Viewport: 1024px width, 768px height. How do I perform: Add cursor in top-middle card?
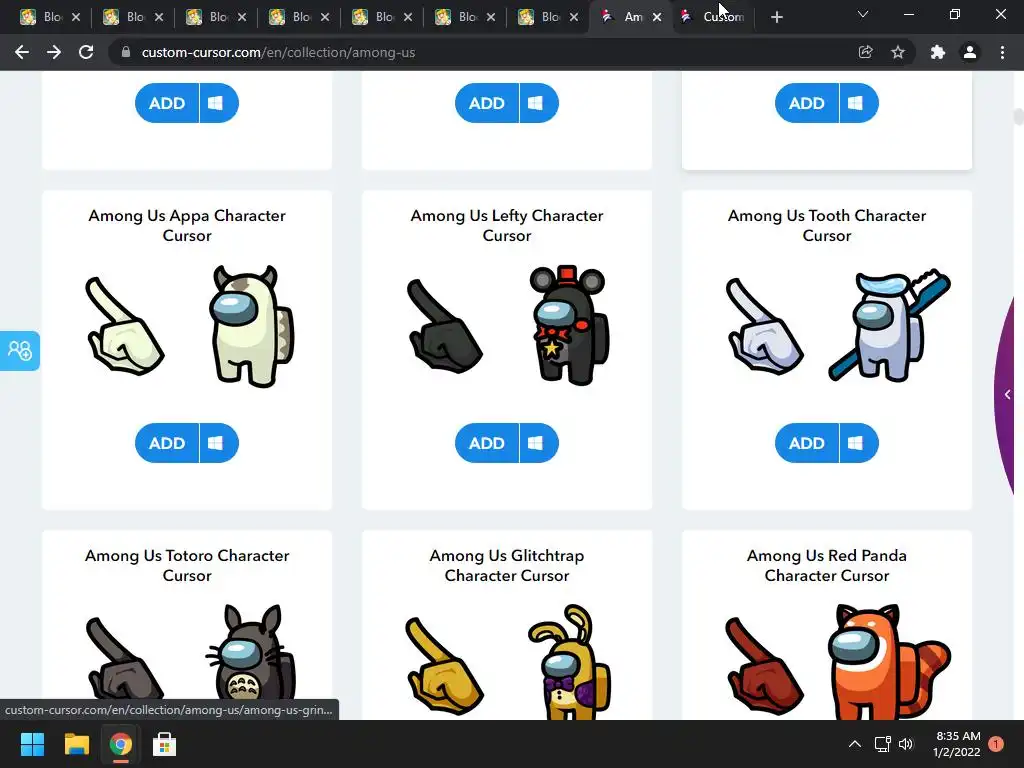[x=487, y=103]
